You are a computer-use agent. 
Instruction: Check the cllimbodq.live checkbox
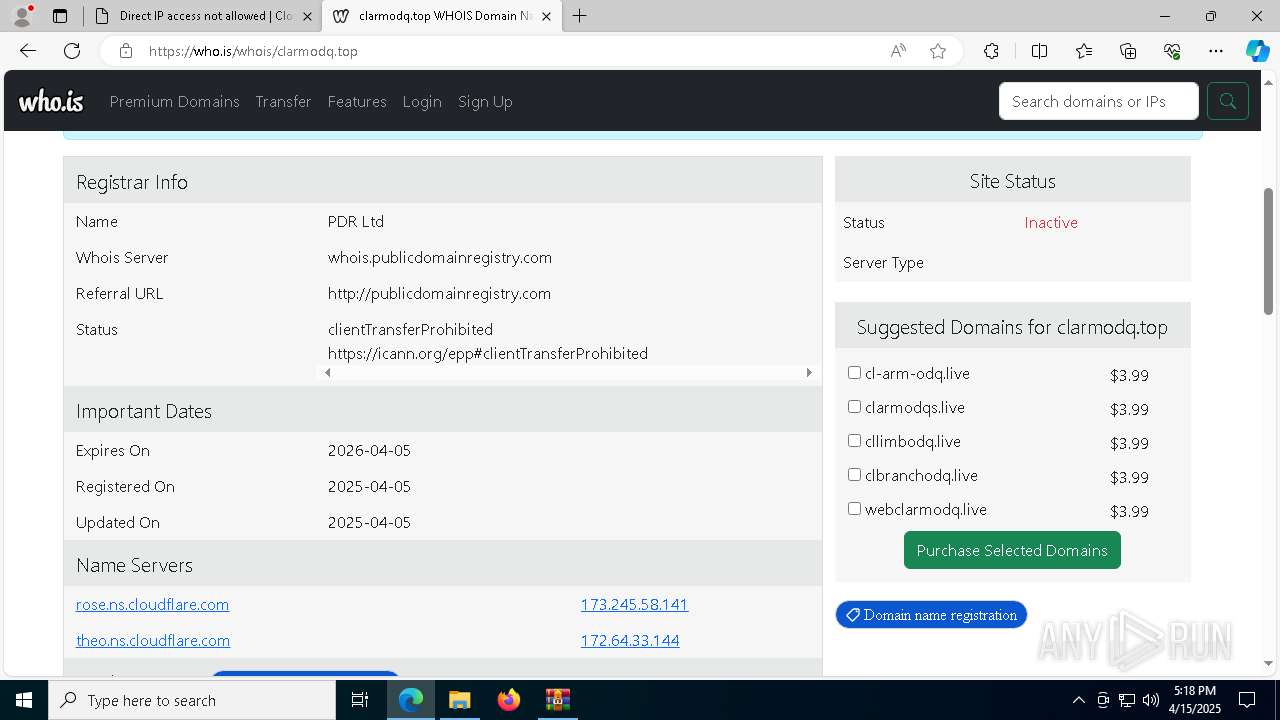click(x=854, y=441)
